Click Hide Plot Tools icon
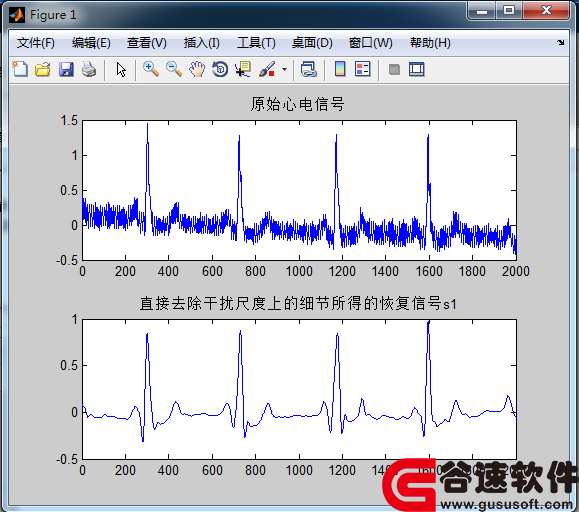Screen dimensions: 579x512 click(x=394, y=69)
